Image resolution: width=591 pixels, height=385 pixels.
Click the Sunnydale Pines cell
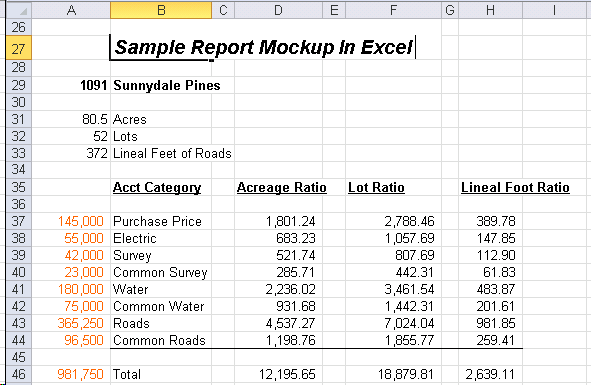point(167,85)
